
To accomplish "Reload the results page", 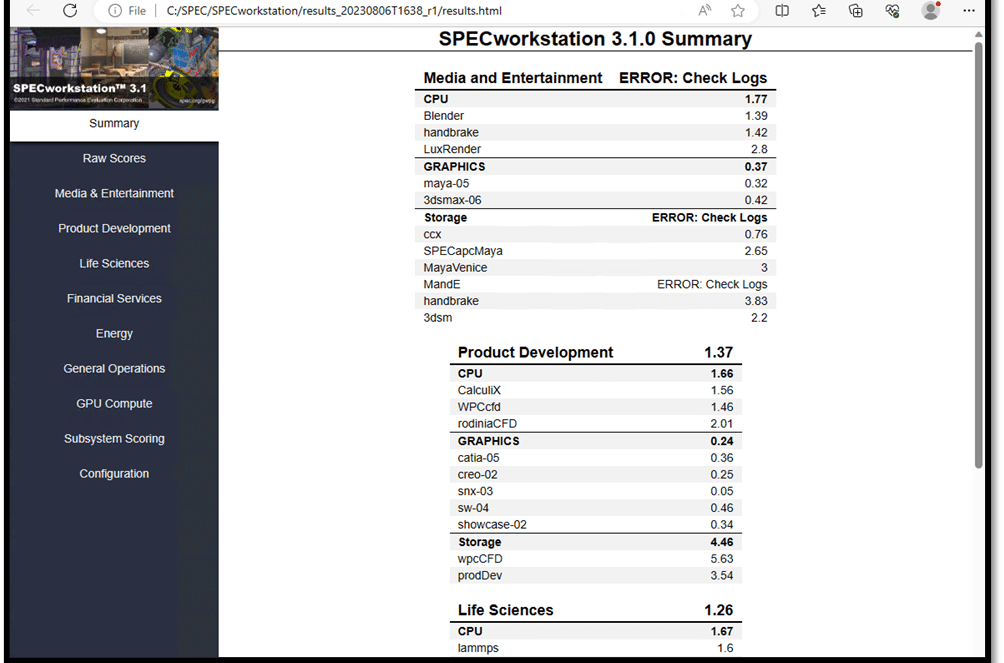I will pos(70,11).
